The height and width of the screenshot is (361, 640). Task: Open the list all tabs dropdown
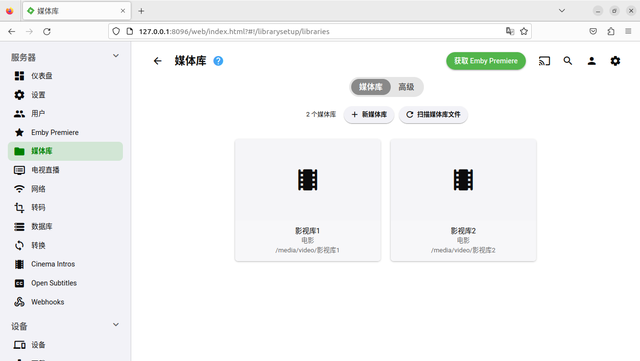562,11
